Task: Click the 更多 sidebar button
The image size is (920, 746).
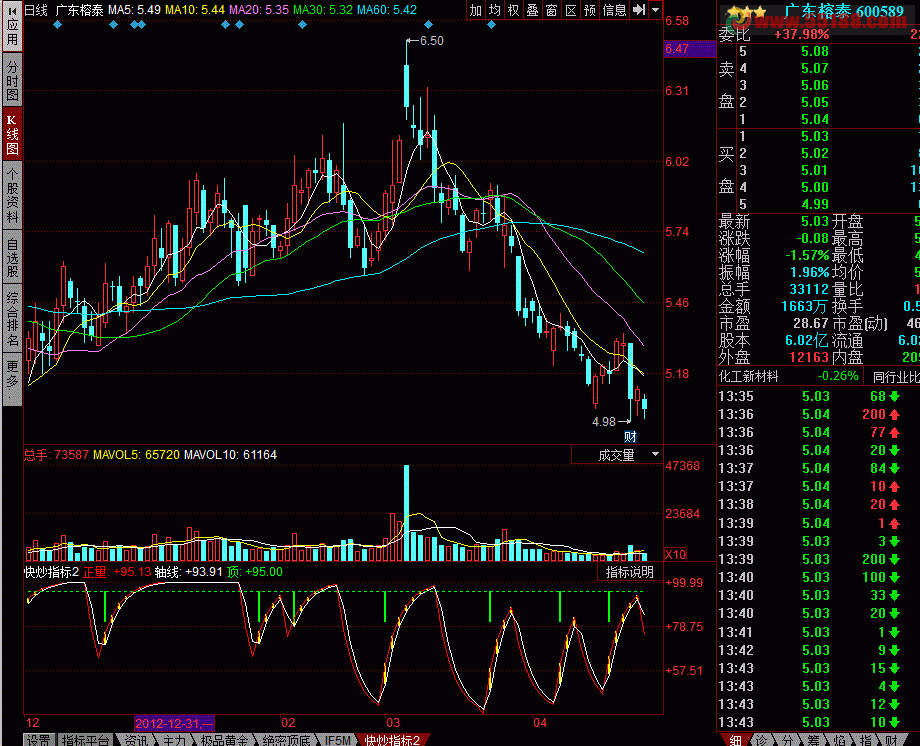Action: [12, 379]
